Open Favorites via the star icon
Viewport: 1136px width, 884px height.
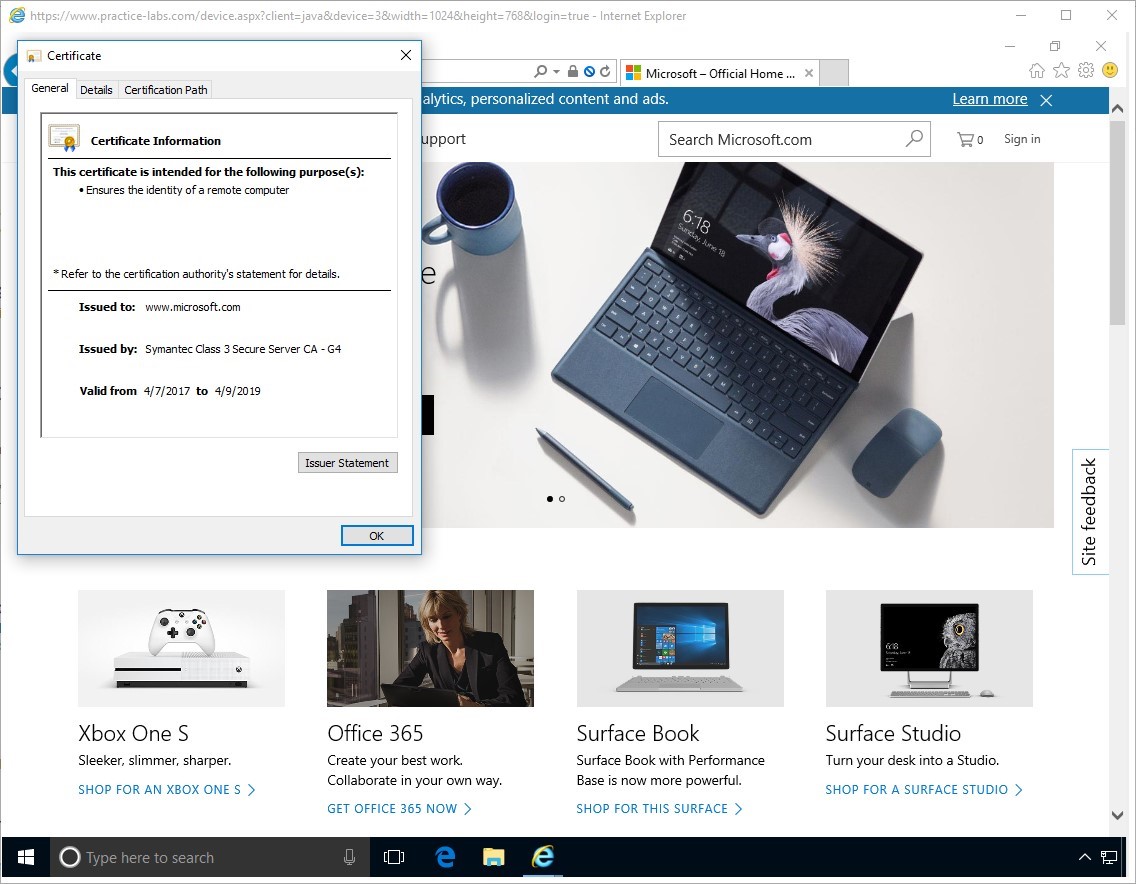point(1061,71)
